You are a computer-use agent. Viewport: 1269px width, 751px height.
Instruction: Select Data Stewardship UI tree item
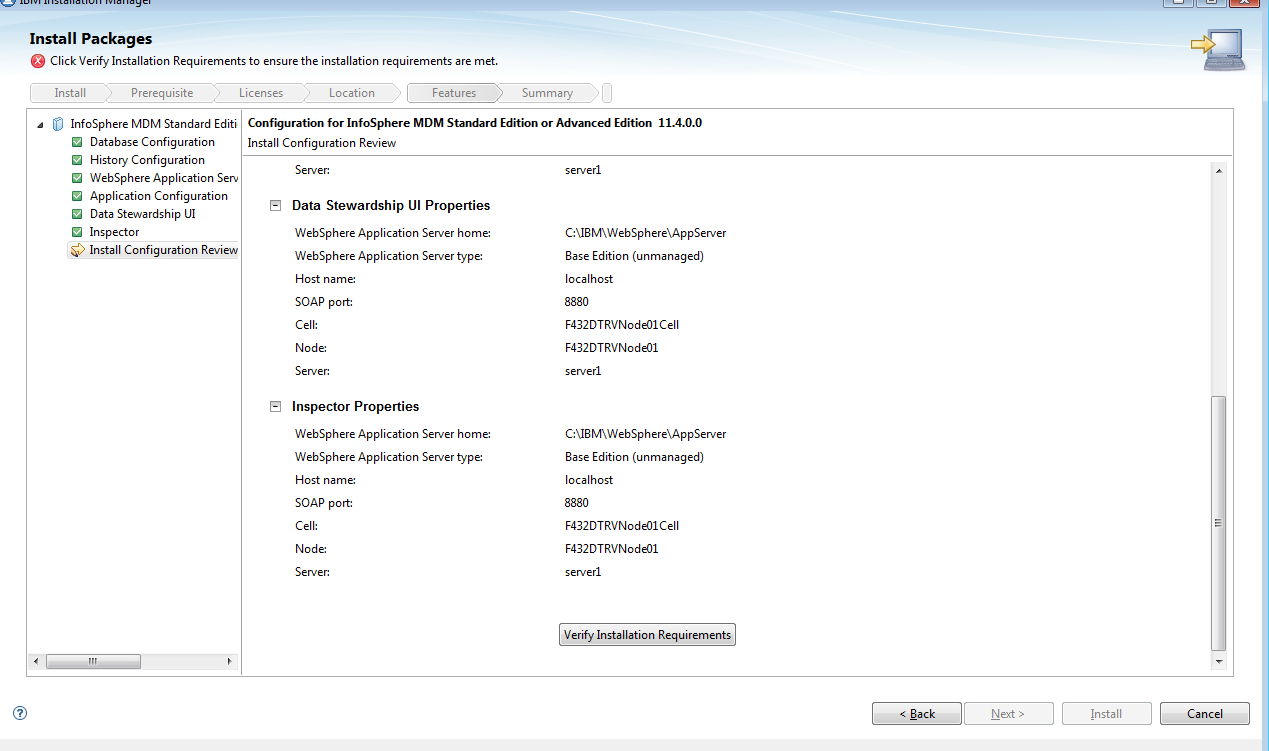pyautogui.click(x=142, y=214)
